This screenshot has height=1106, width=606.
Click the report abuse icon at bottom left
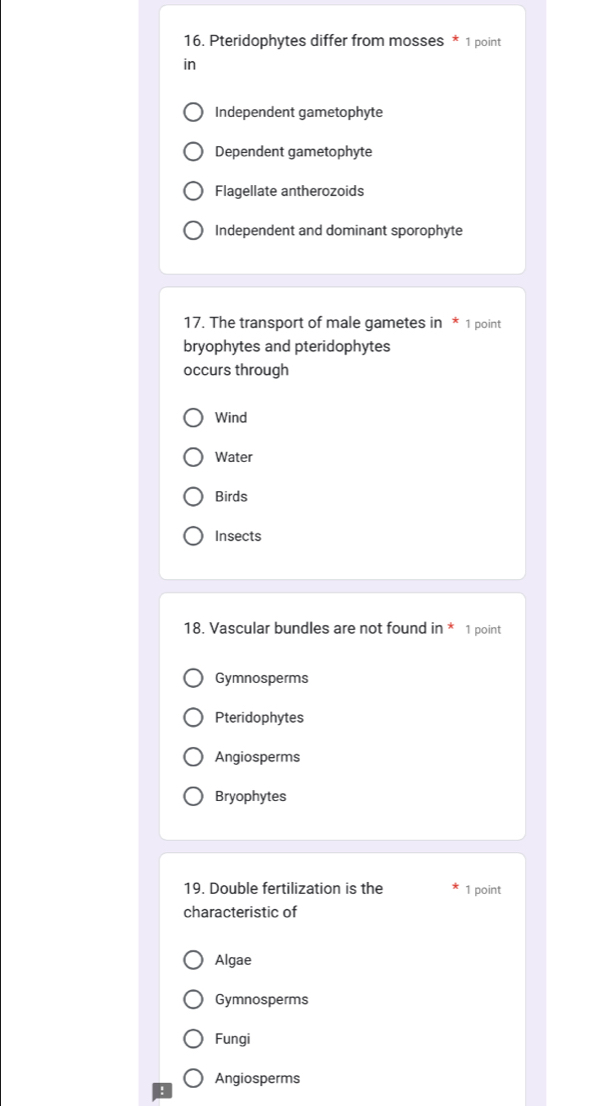point(162,1092)
